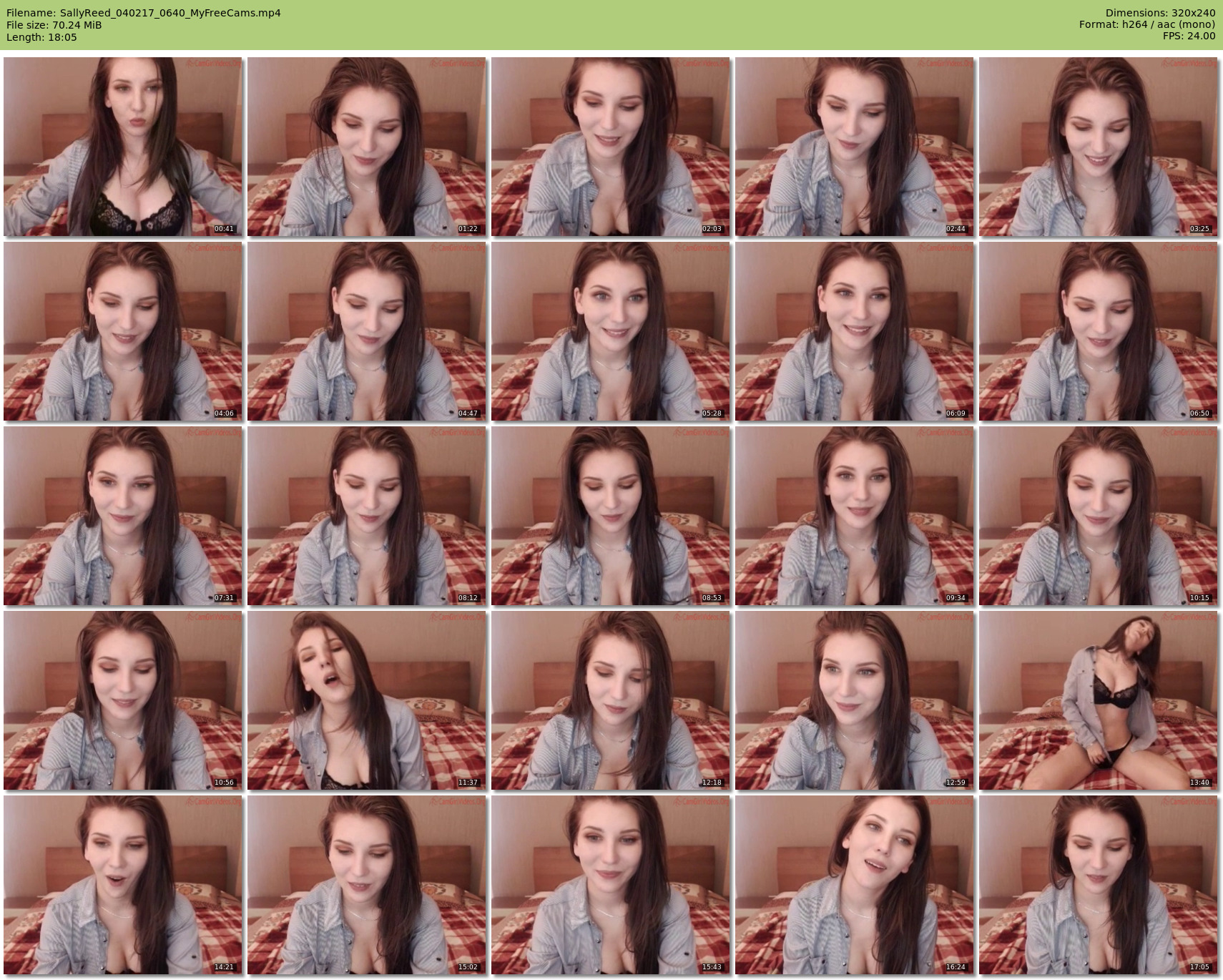
Task: Choose the frame stamped 05:28
Action: (x=610, y=331)
